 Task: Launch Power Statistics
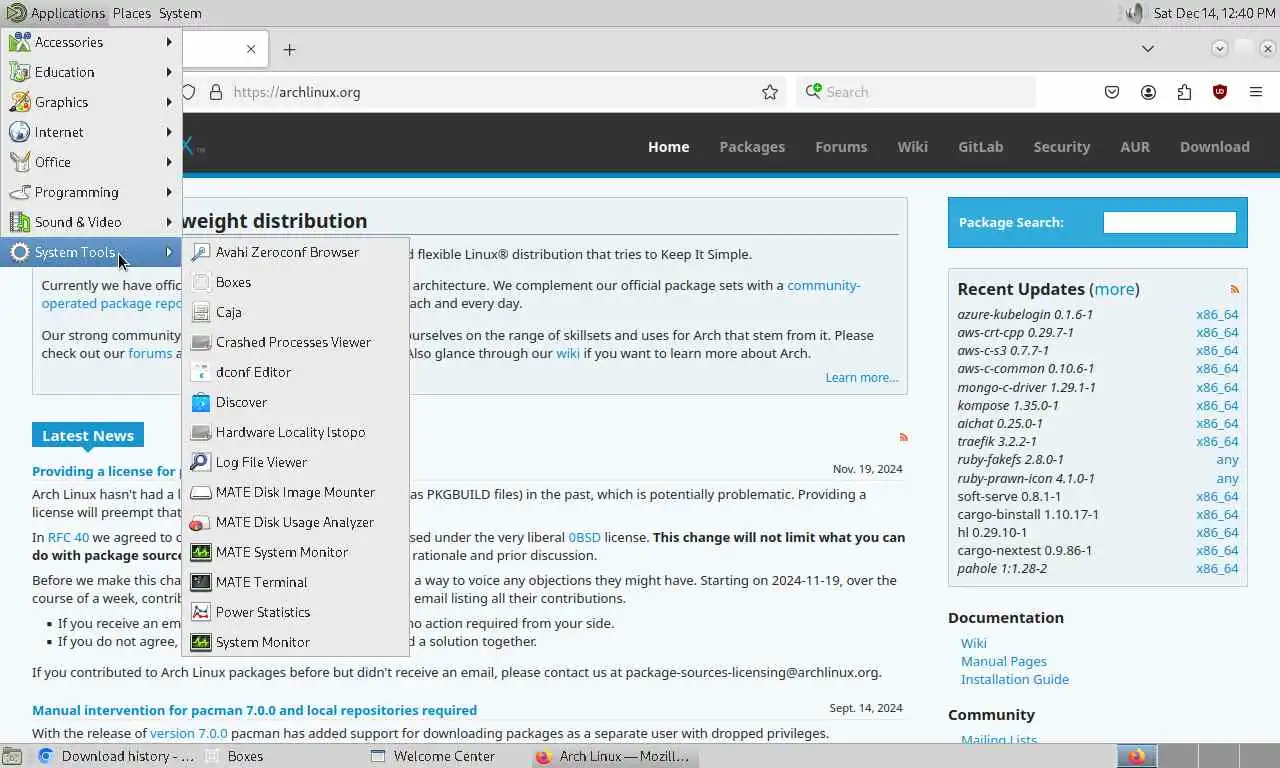(x=295, y=612)
